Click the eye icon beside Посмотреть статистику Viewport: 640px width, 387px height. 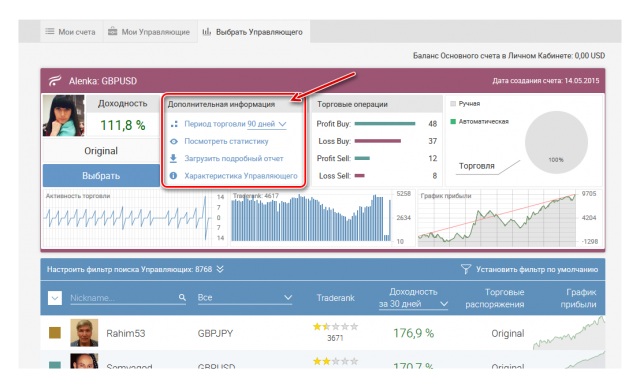pyautogui.click(x=174, y=141)
